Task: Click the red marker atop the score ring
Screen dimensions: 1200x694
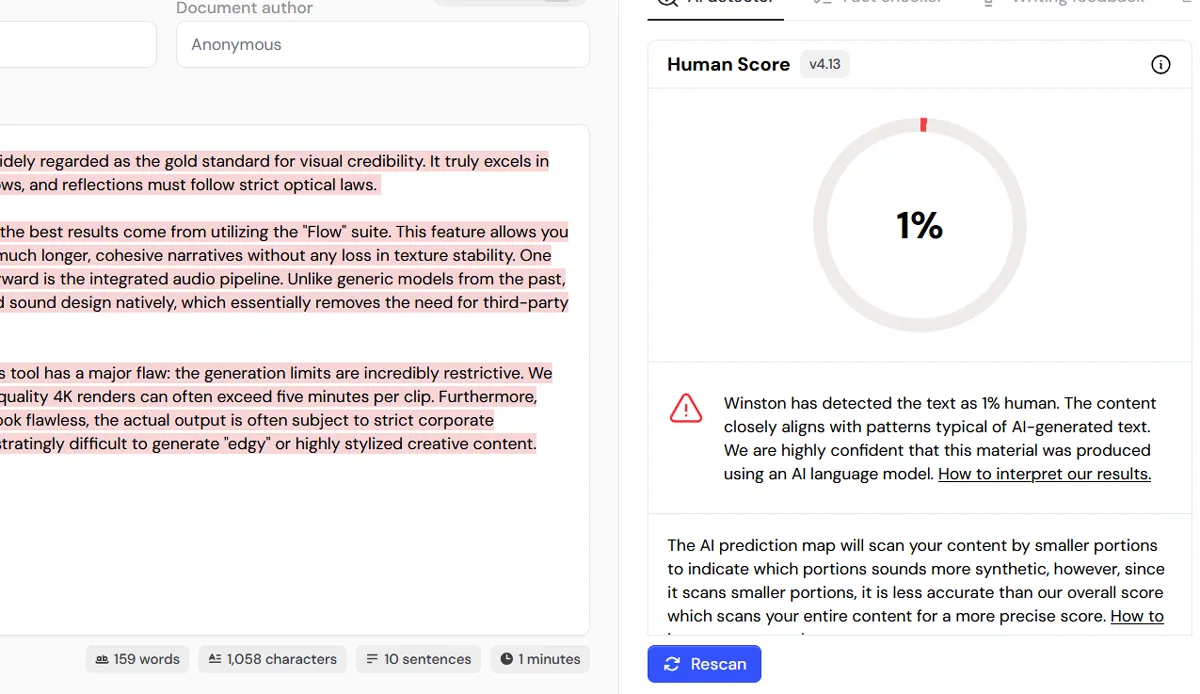Action: 923,125
